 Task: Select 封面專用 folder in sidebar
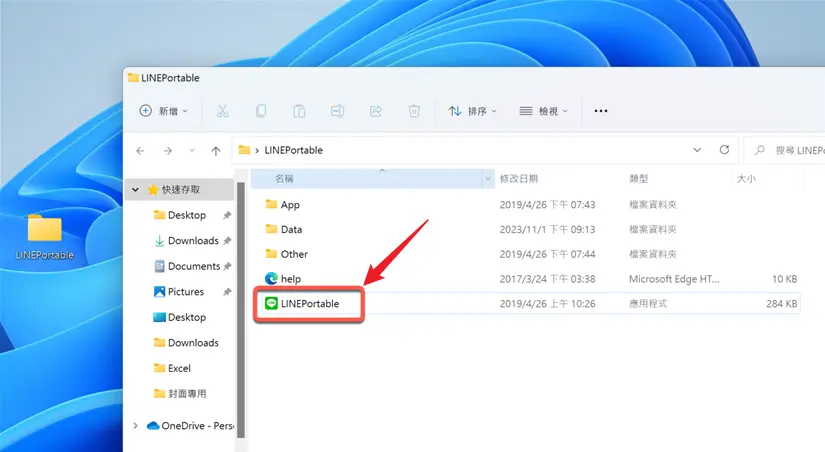(180, 394)
